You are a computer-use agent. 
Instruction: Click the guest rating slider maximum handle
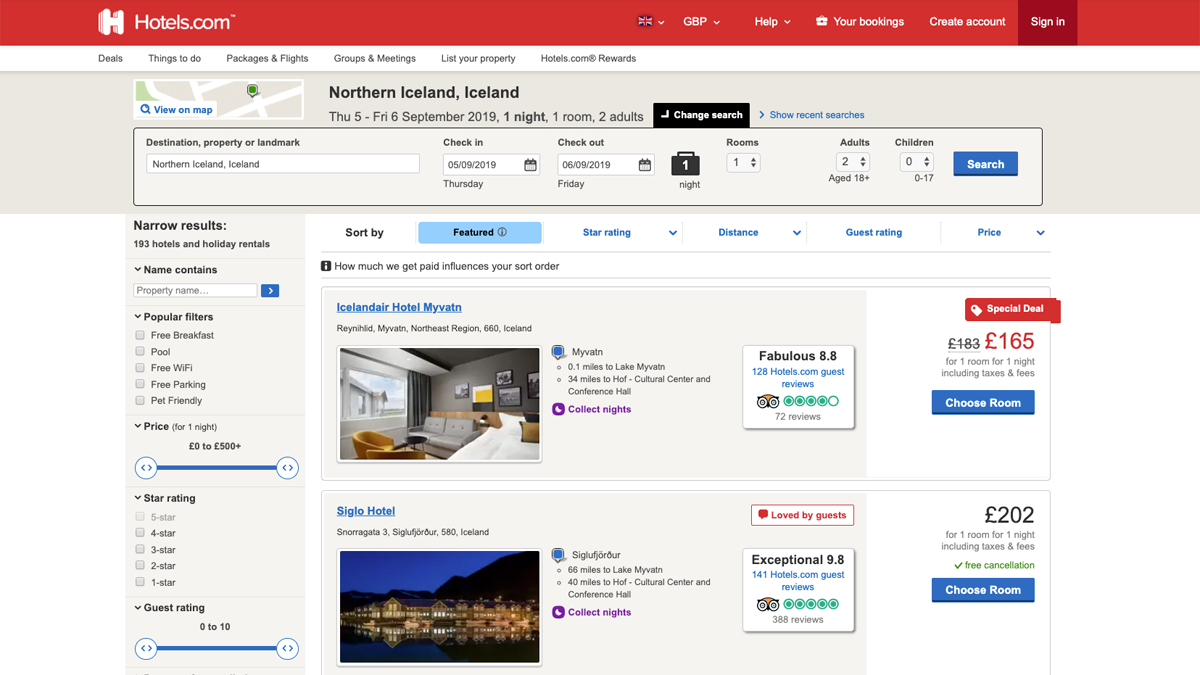pyautogui.click(x=288, y=648)
